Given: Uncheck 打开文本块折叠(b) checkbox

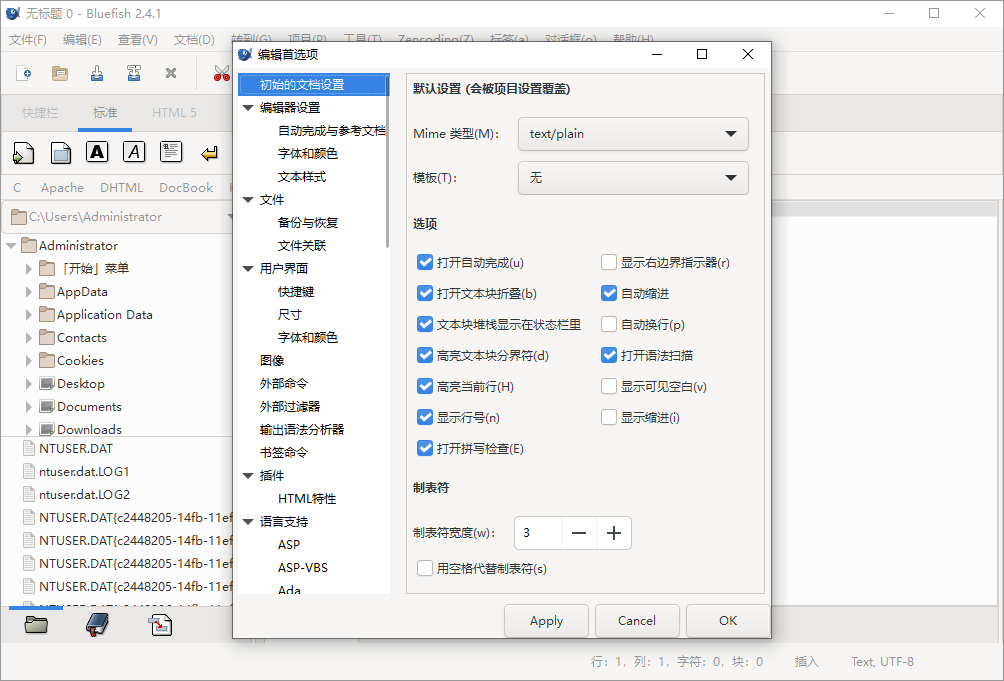Looking at the screenshot, I should click(425, 293).
